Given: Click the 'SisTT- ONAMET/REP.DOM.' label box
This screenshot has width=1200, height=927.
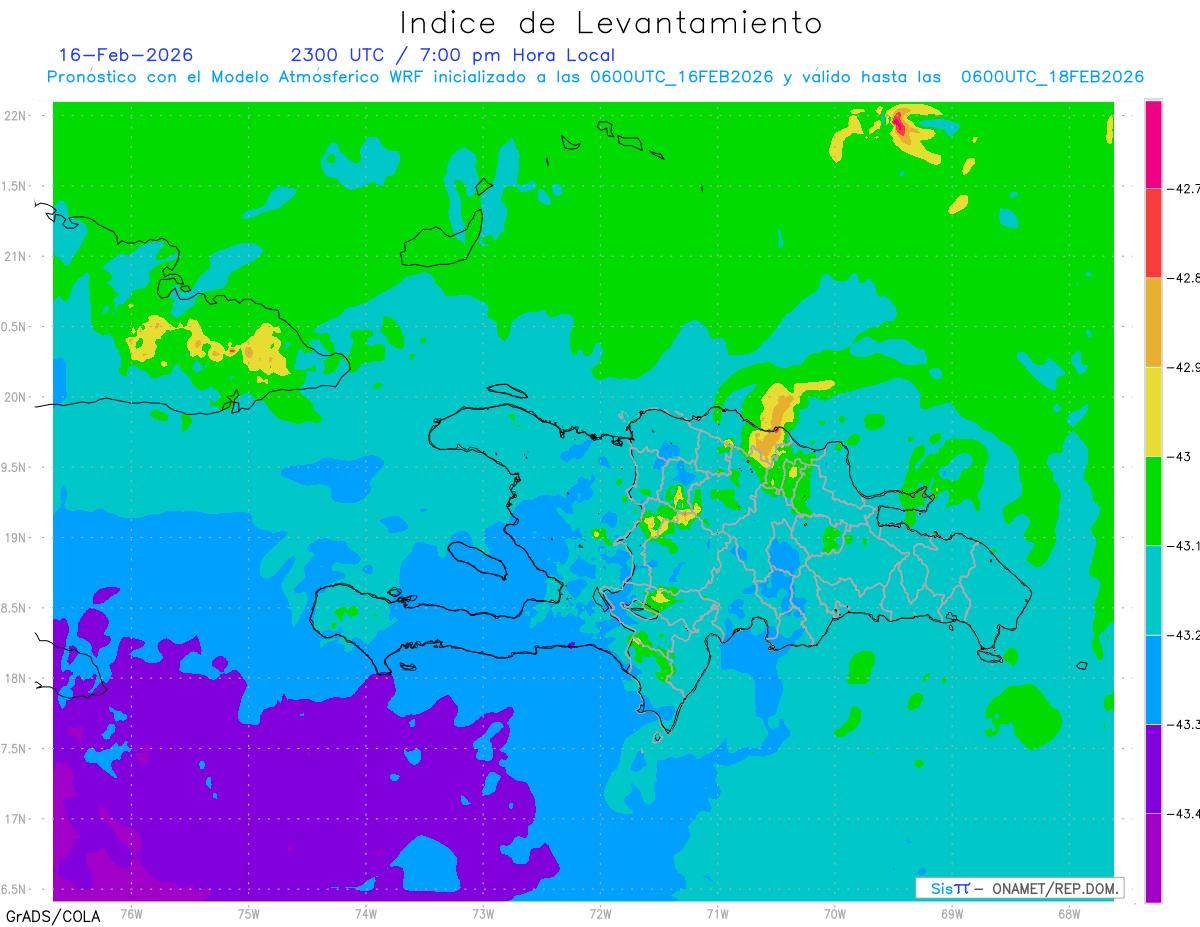Looking at the screenshot, I should (x=1020, y=888).
